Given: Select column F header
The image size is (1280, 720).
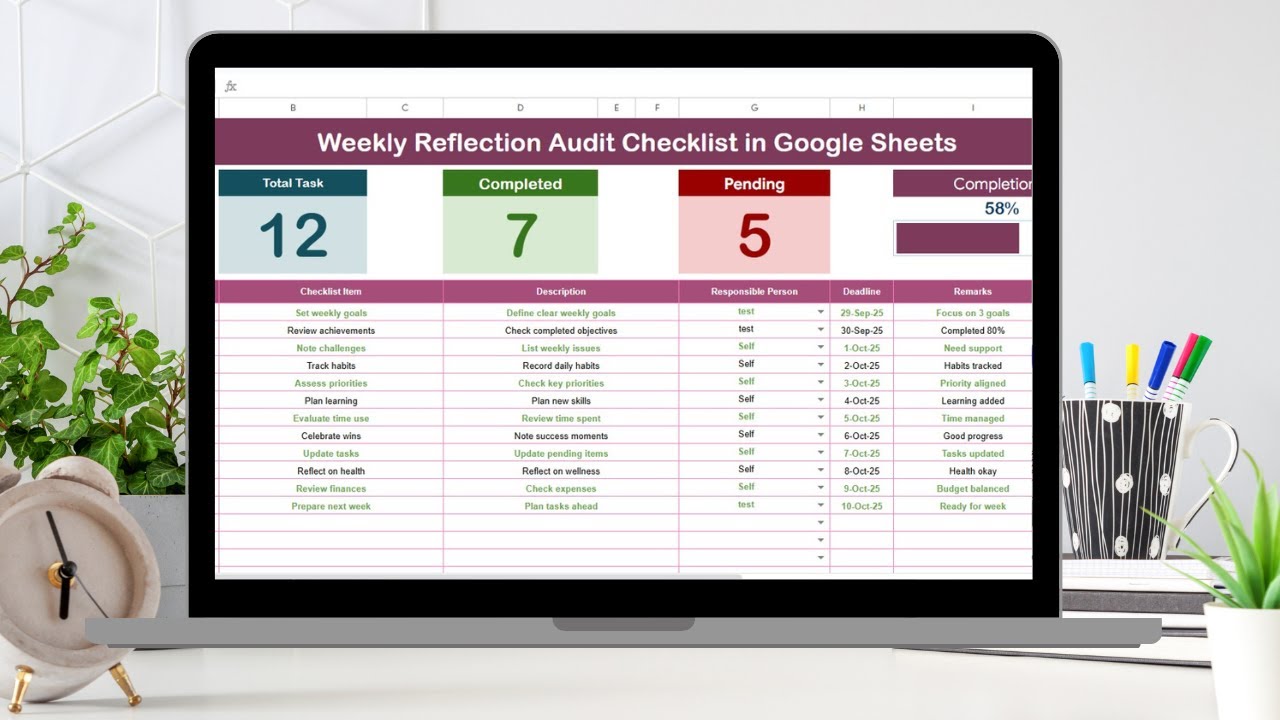Looking at the screenshot, I should 657,108.
